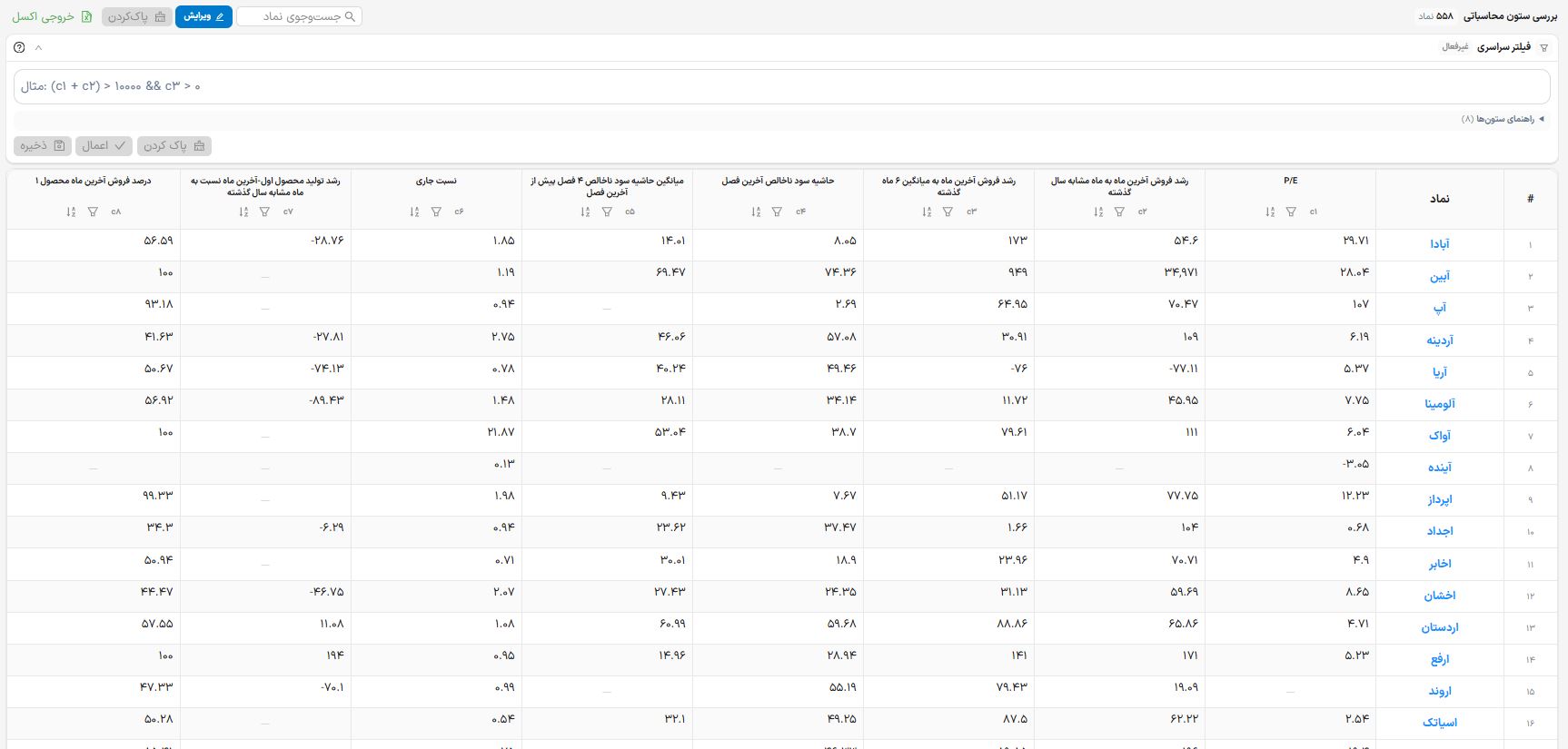Open symbol اسیاتک
The width and height of the screenshot is (1568, 749).
point(1440,723)
